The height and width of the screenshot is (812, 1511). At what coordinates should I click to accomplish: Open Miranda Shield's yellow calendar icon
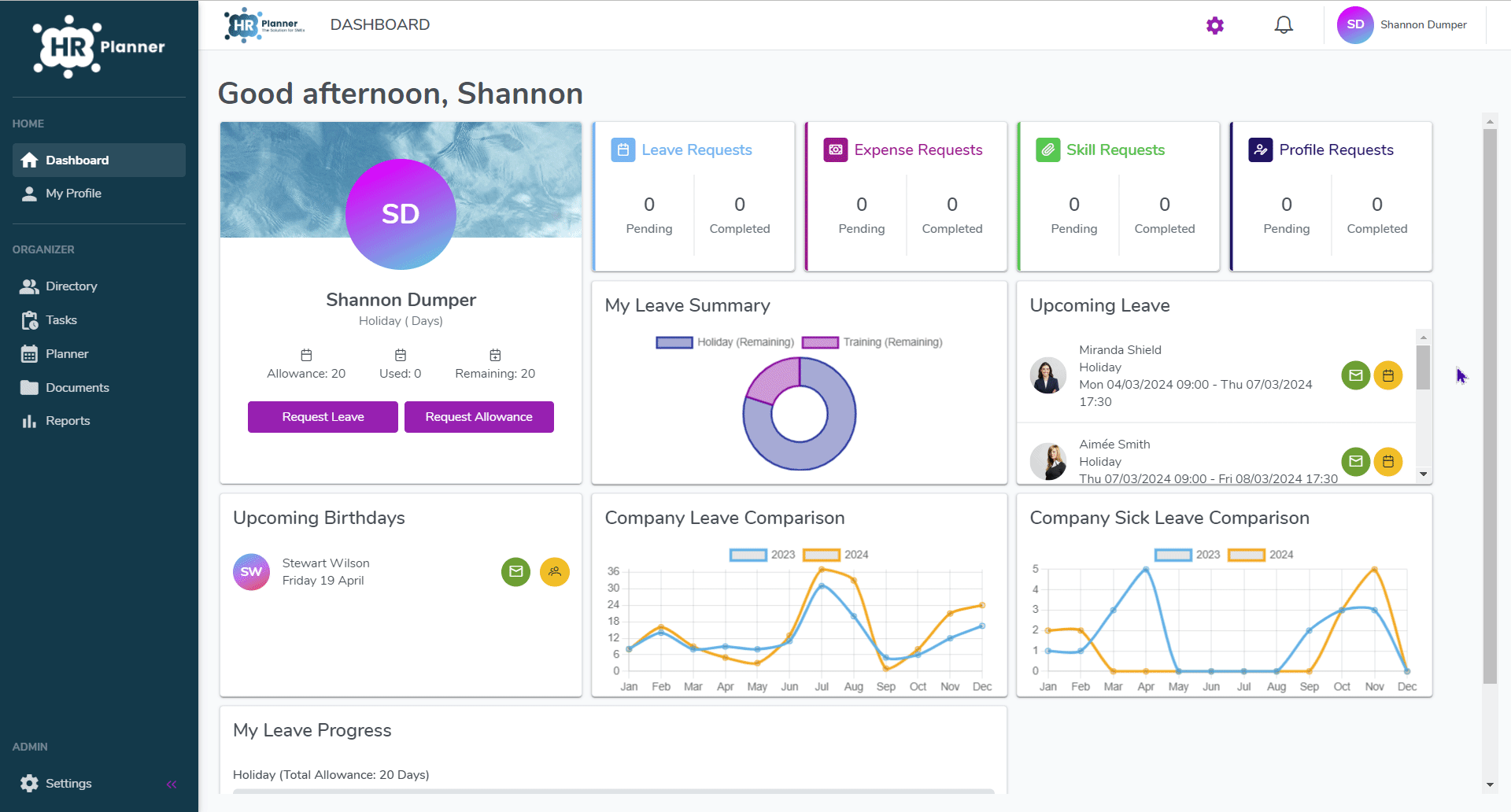click(x=1388, y=376)
